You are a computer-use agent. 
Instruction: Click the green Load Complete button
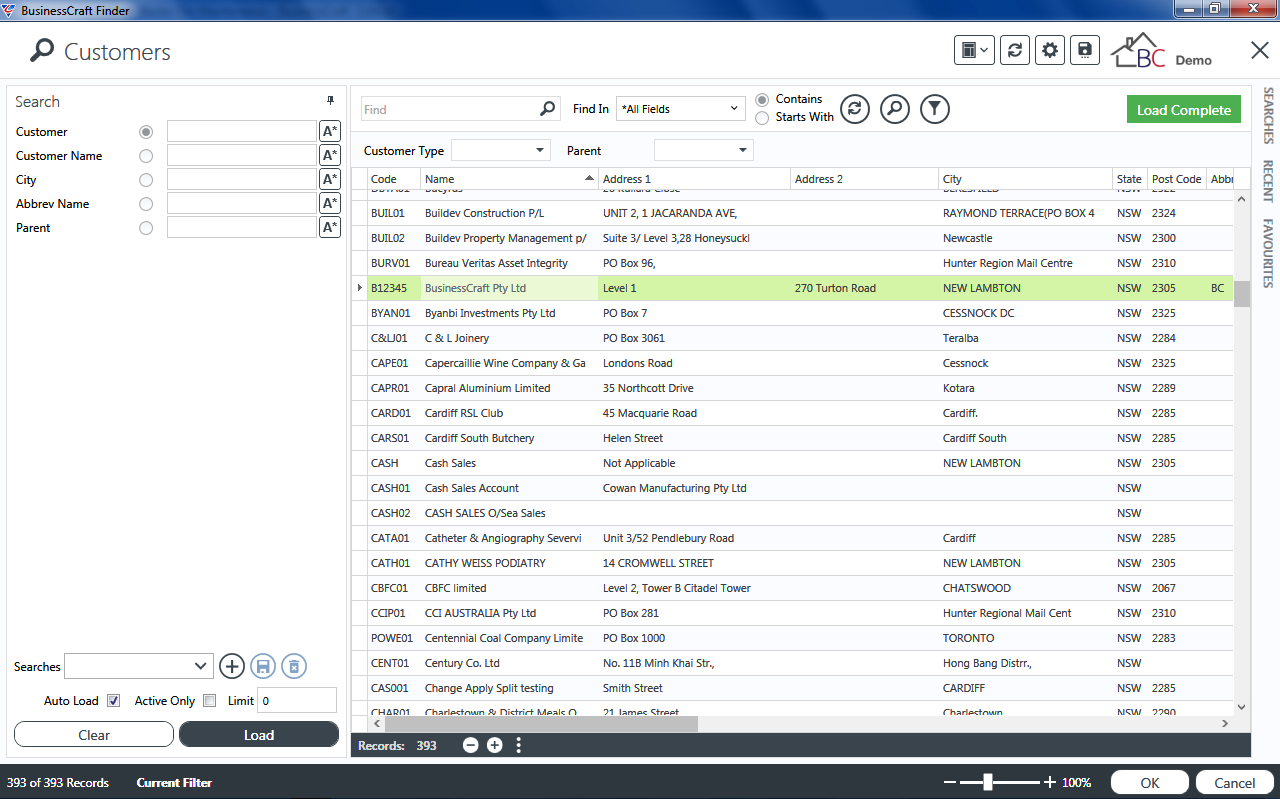click(x=1184, y=109)
